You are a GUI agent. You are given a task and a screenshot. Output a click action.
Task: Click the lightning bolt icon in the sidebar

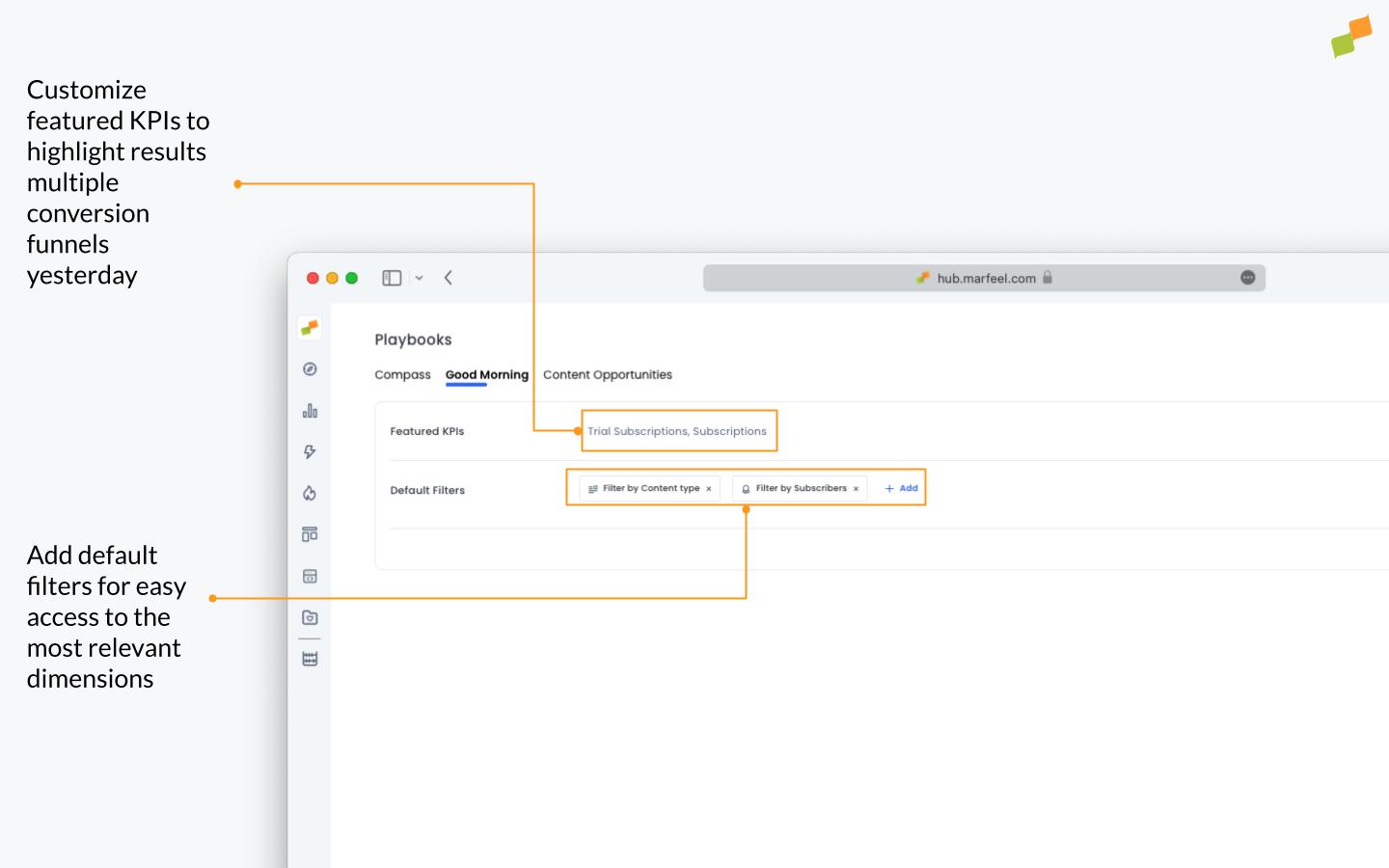coord(309,450)
